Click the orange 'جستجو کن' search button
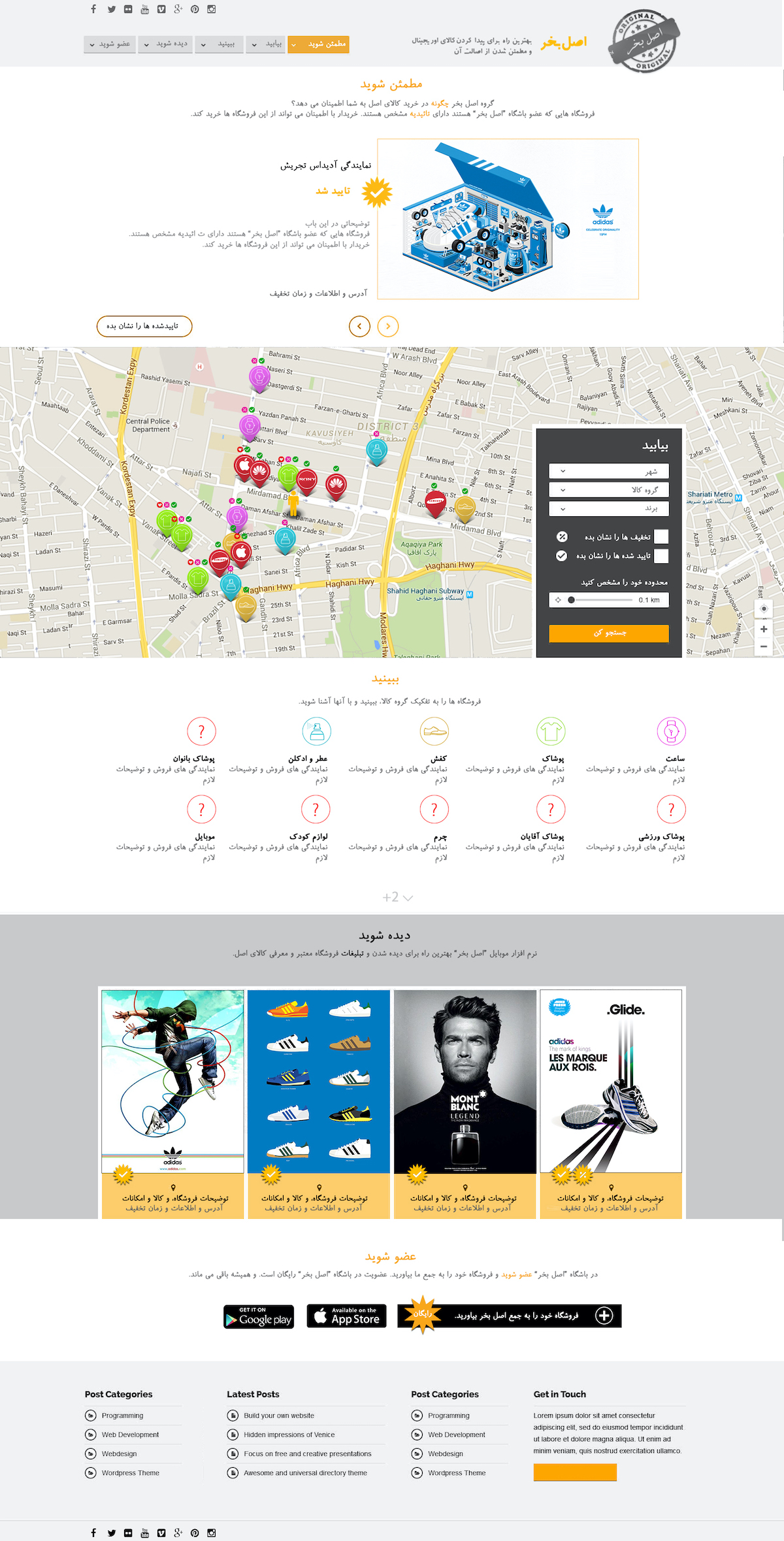This screenshot has height=1541, width=784. 609,633
